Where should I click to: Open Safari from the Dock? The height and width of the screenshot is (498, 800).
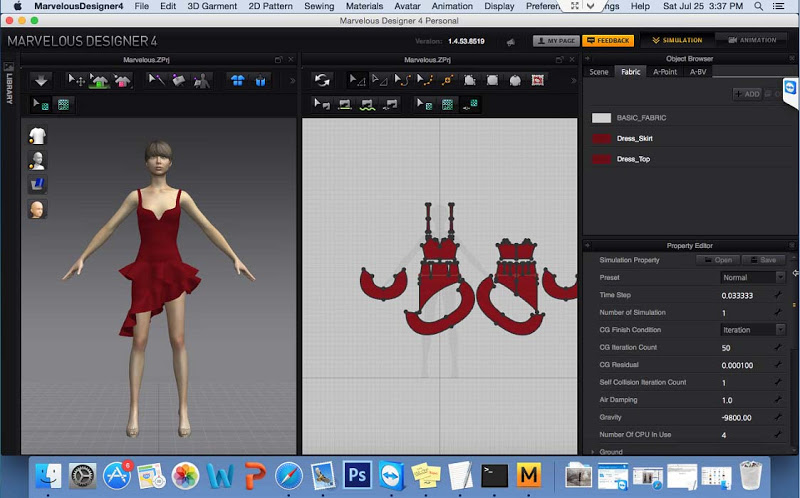coord(288,476)
